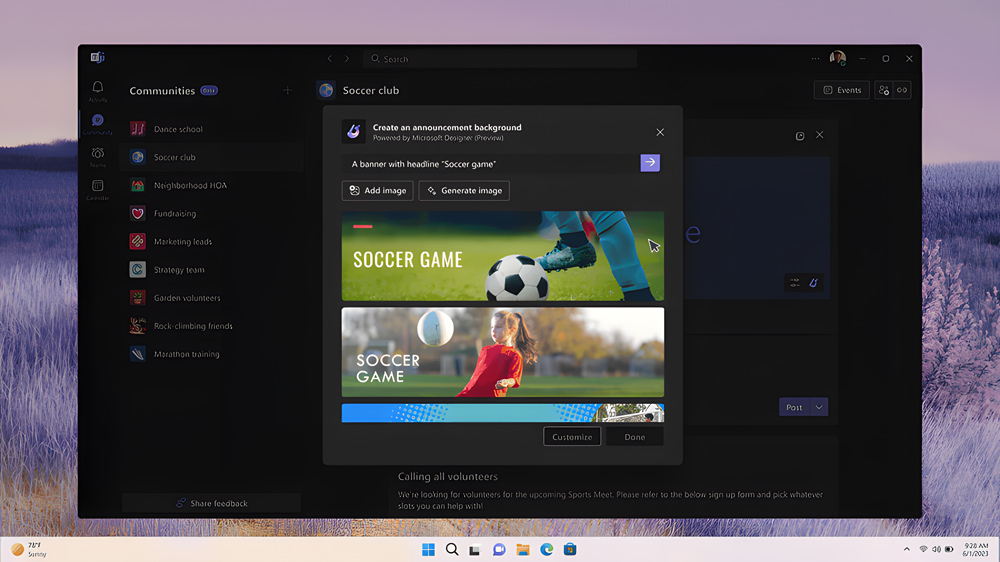Open the clock and date in tray

click(976, 549)
